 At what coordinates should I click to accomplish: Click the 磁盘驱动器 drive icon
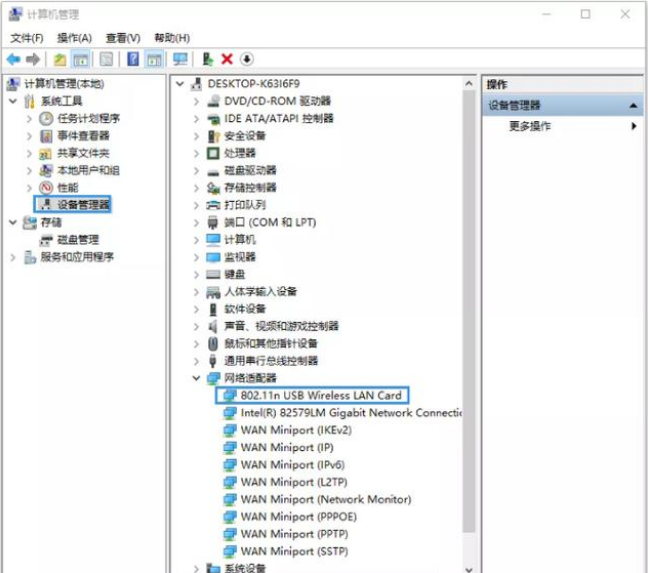[213, 171]
